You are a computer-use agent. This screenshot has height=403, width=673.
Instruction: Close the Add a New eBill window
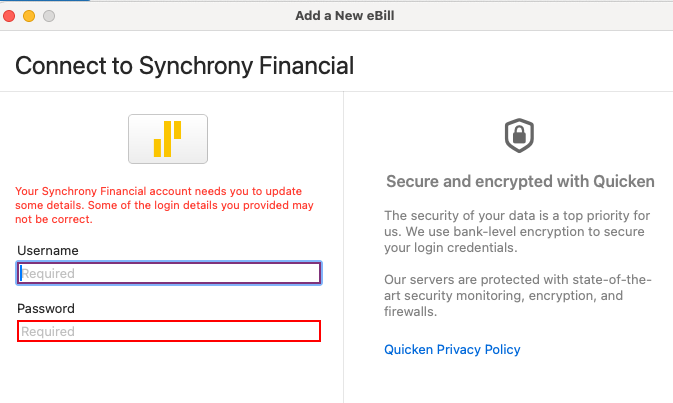(10, 16)
